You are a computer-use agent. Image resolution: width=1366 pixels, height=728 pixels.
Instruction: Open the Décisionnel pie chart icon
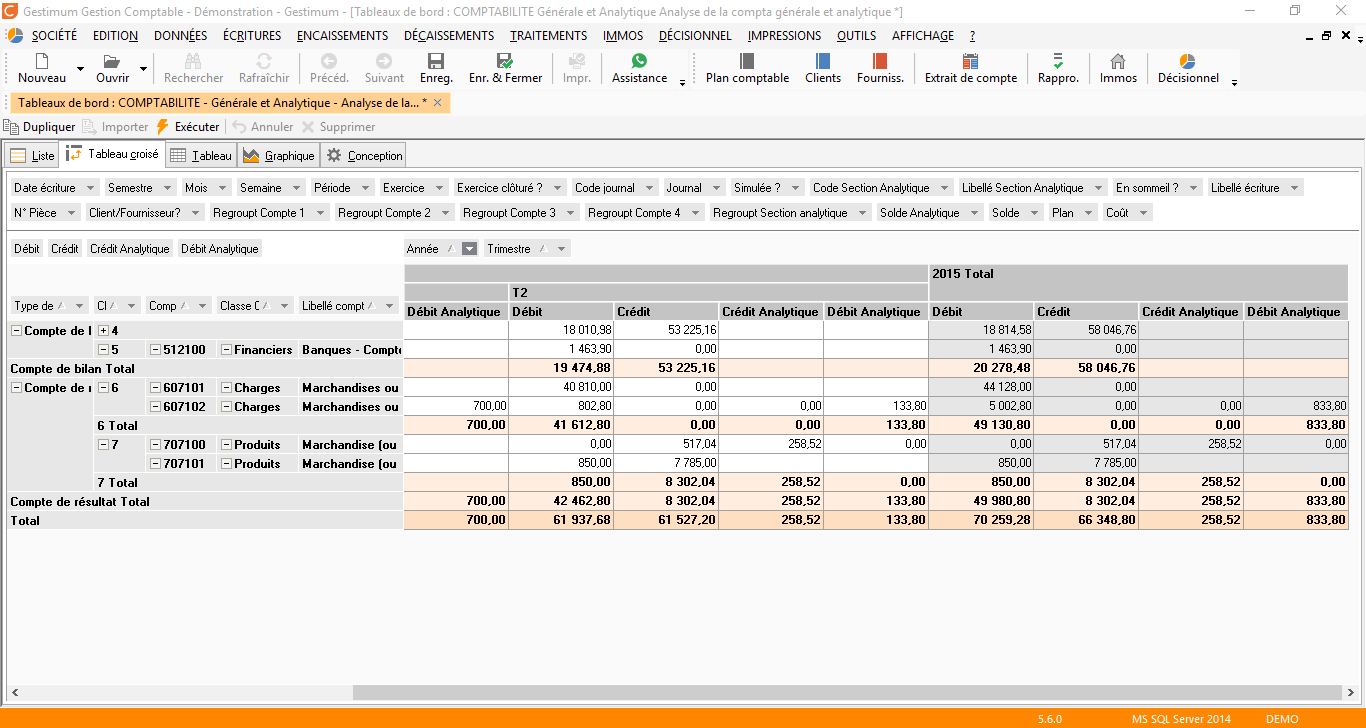(1188, 61)
